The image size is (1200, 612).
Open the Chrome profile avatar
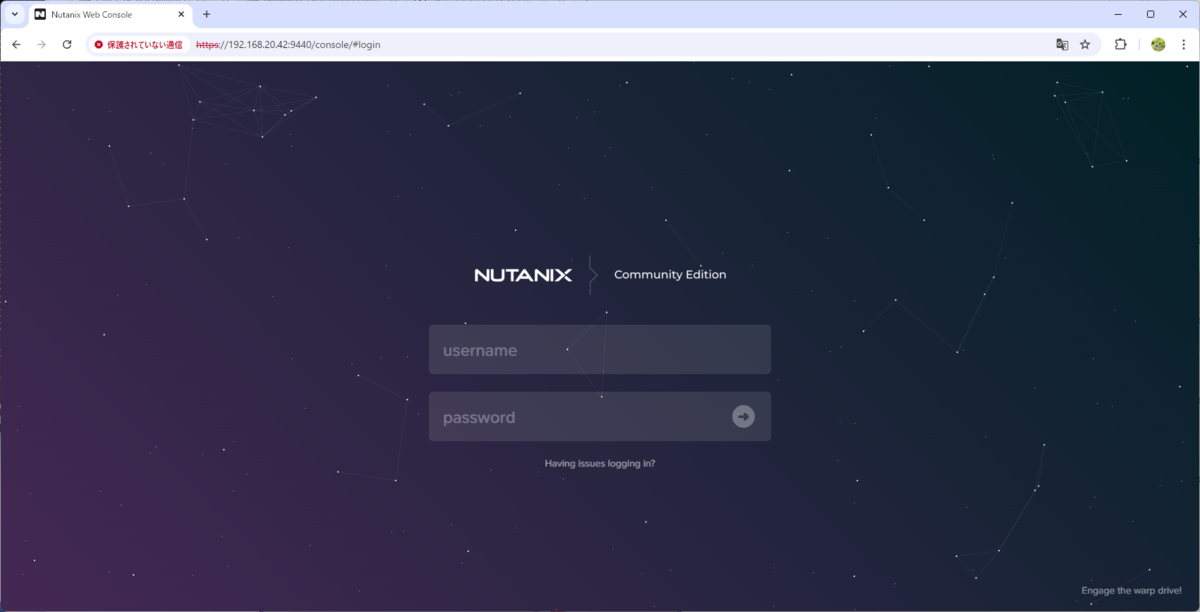(1158, 44)
